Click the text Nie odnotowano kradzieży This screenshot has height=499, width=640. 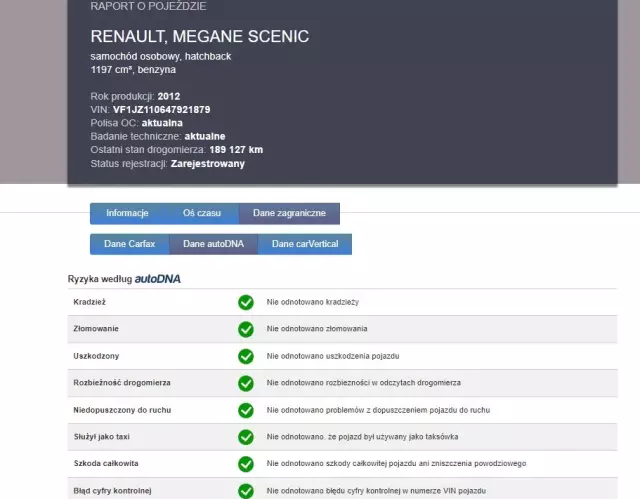[x=313, y=302]
